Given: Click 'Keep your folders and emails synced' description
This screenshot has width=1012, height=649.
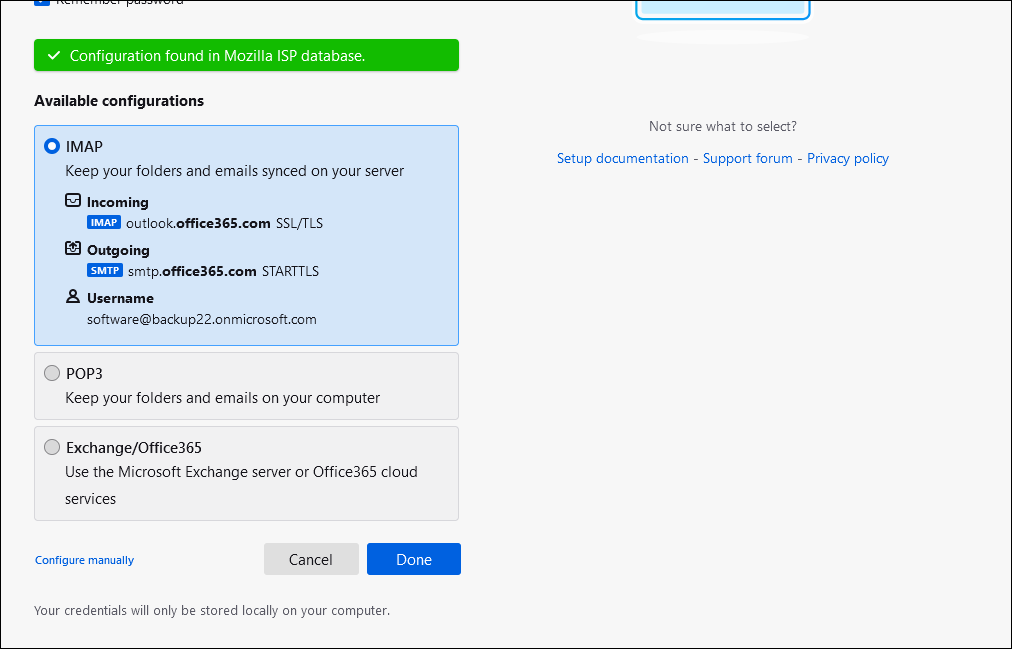Looking at the screenshot, I should point(235,171).
